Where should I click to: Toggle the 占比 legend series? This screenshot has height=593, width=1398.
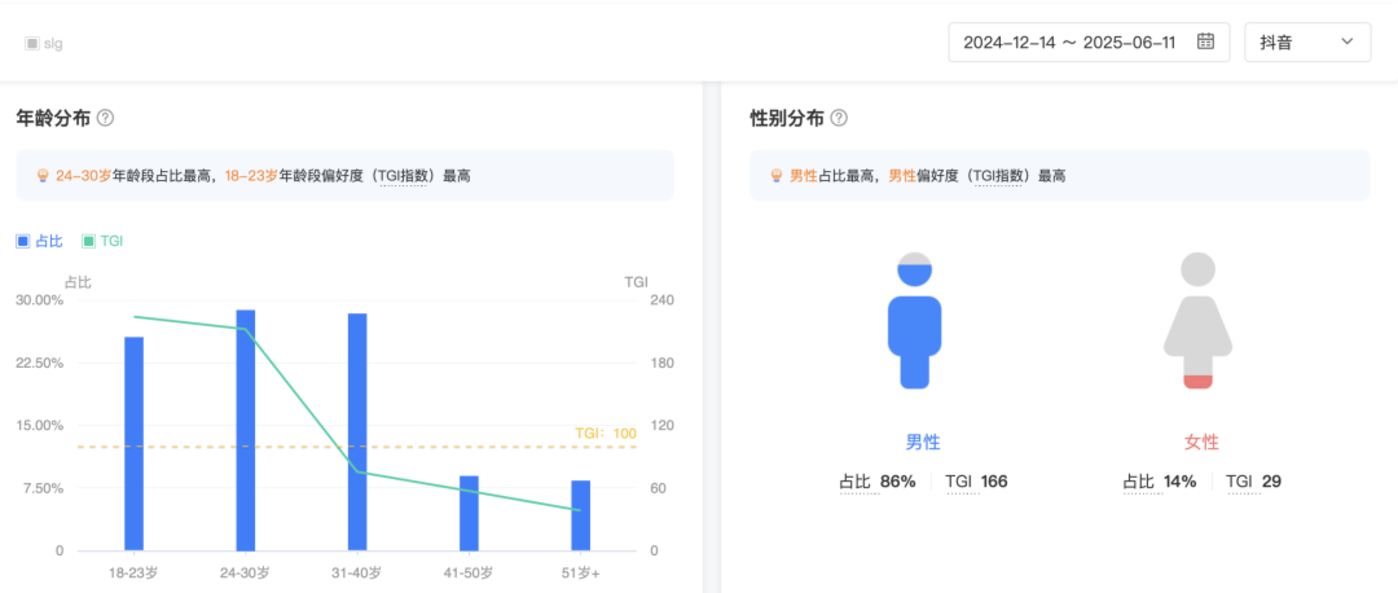click(40, 241)
